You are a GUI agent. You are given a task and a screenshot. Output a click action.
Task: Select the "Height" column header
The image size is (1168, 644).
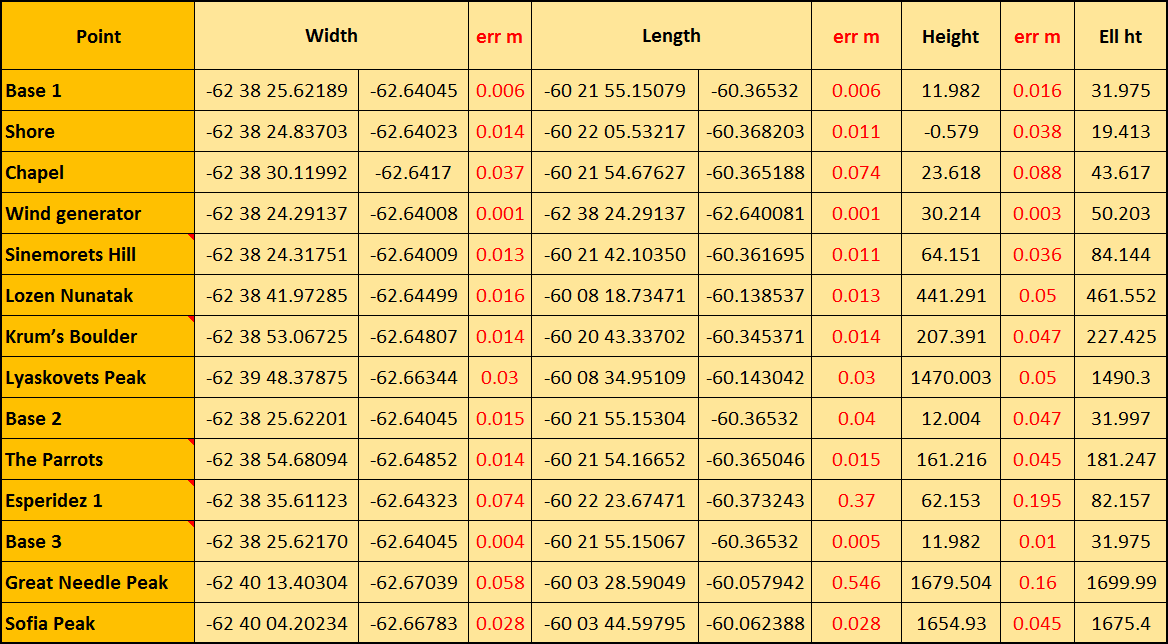click(950, 37)
